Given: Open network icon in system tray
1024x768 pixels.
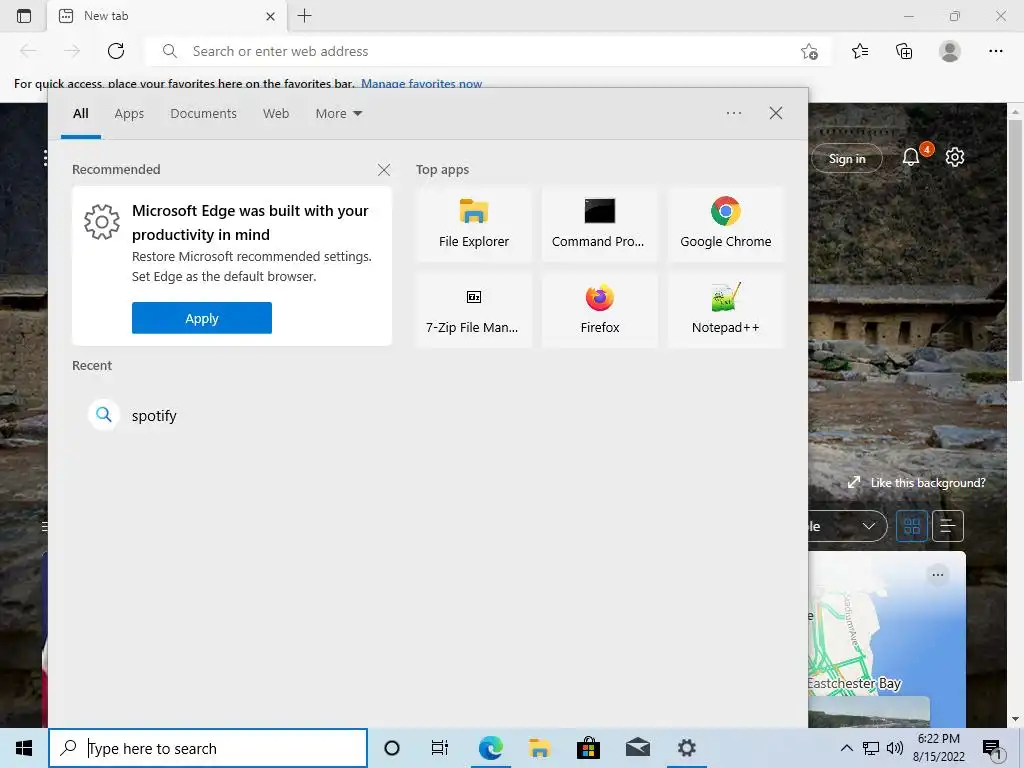Looking at the screenshot, I should tap(871, 748).
